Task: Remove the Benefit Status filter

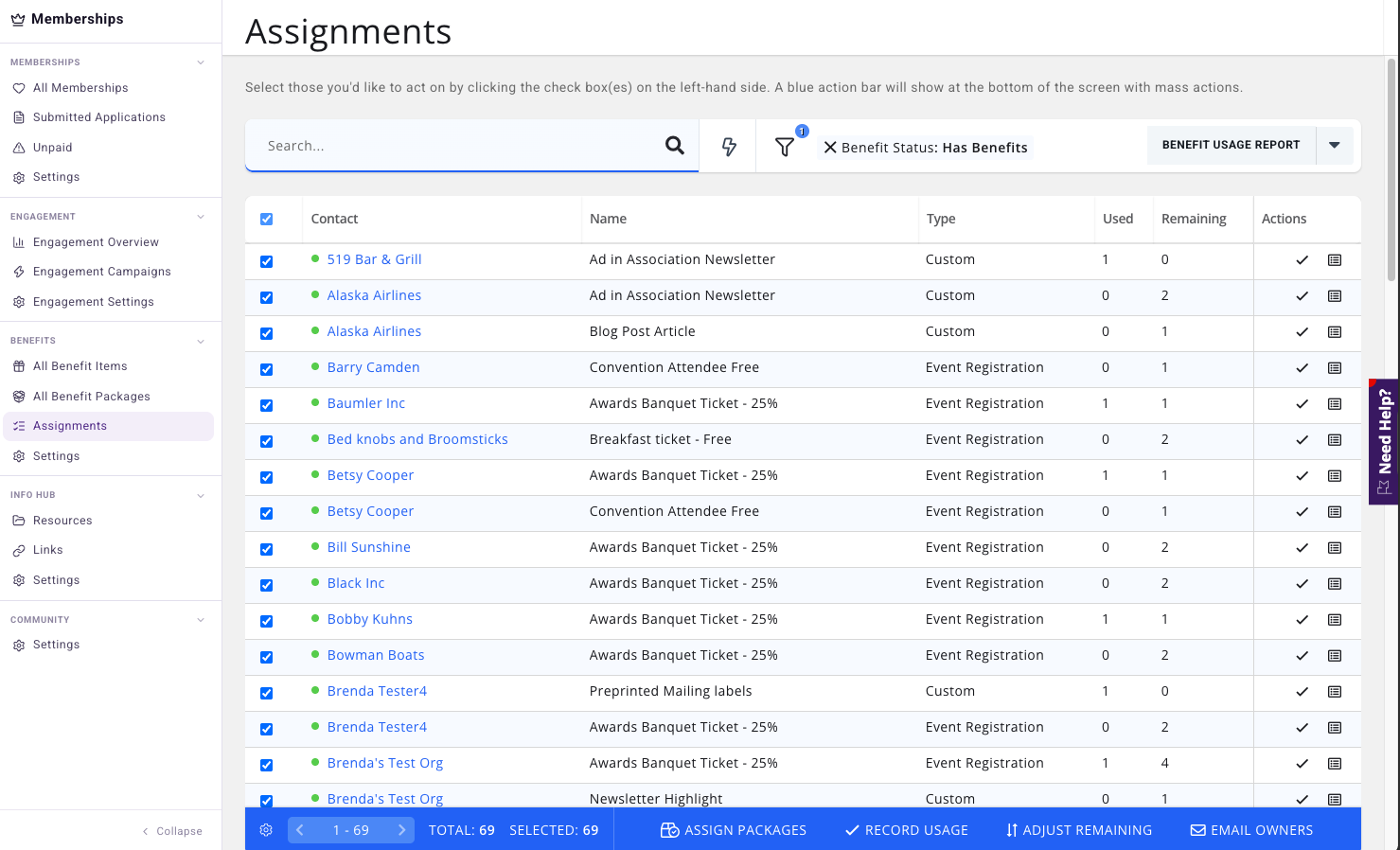Action: [830, 148]
